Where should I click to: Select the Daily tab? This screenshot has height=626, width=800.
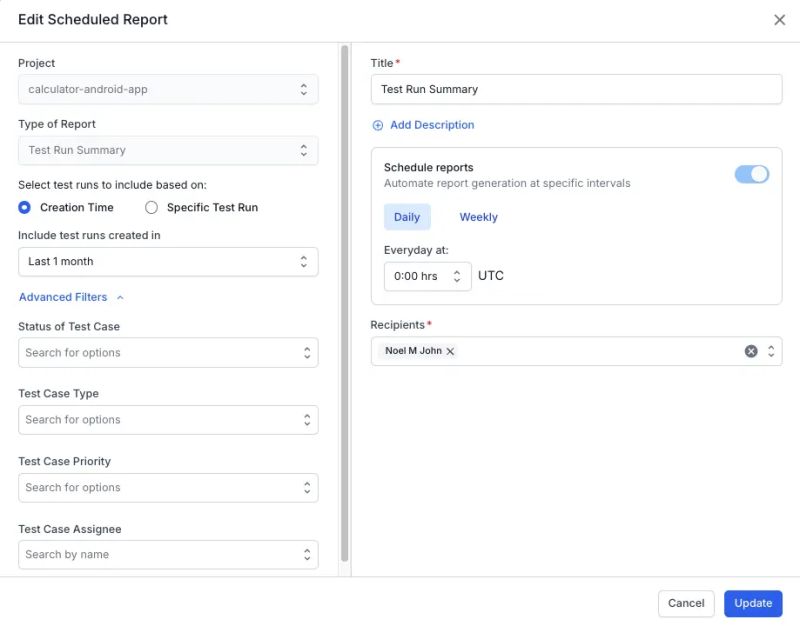point(407,217)
